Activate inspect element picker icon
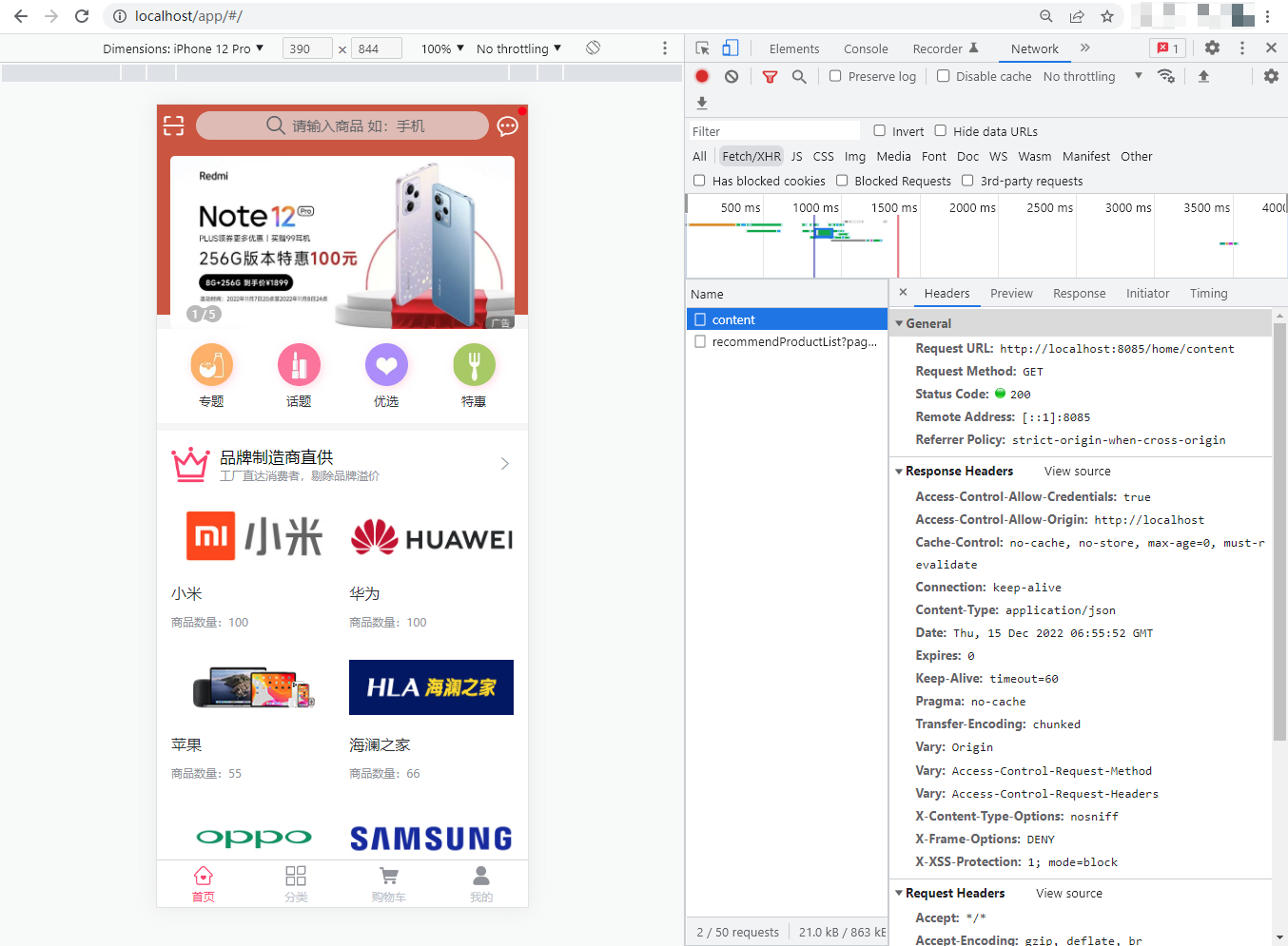 (x=702, y=48)
